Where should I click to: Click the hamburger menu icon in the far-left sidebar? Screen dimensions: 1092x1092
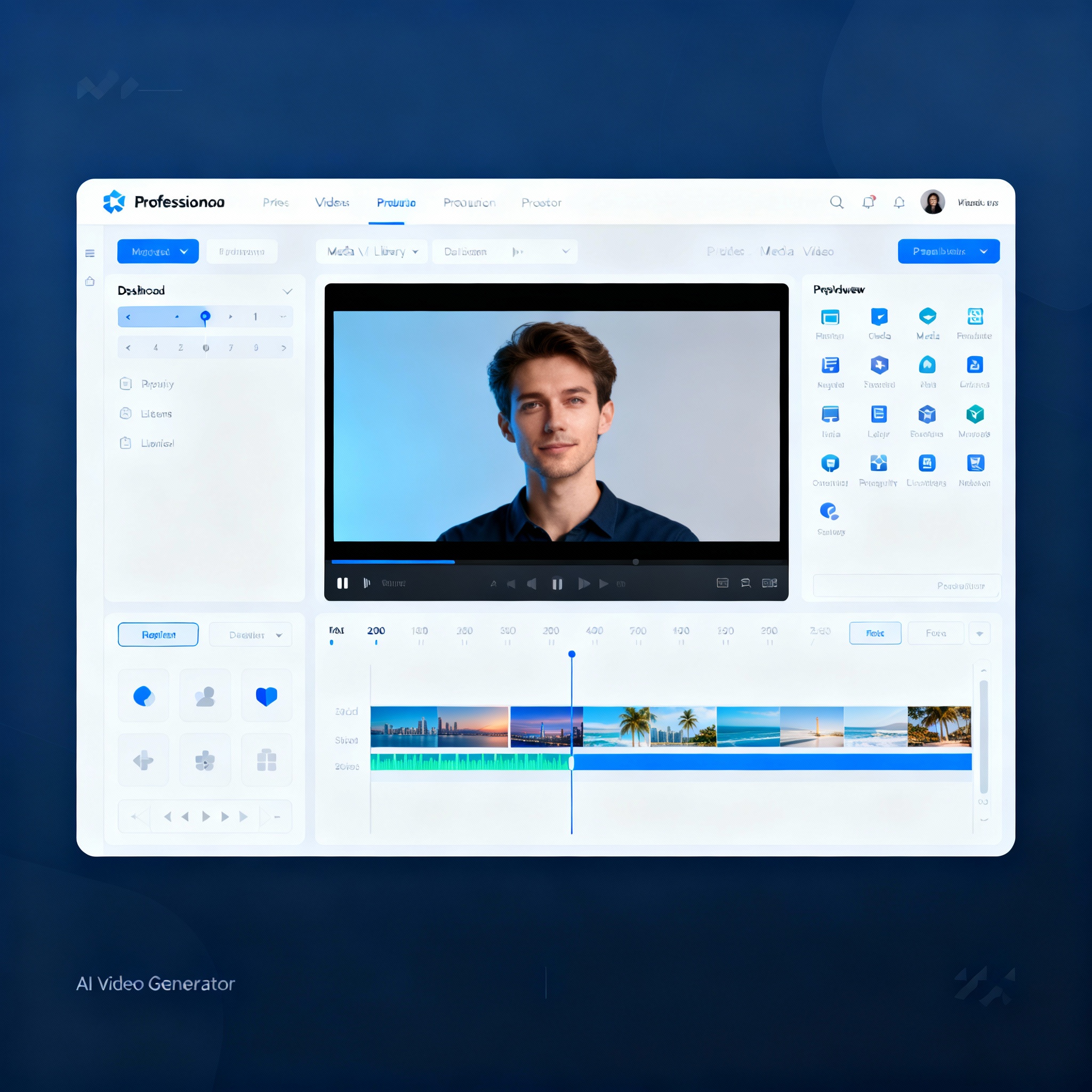pyautogui.click(x=90, y=253)
